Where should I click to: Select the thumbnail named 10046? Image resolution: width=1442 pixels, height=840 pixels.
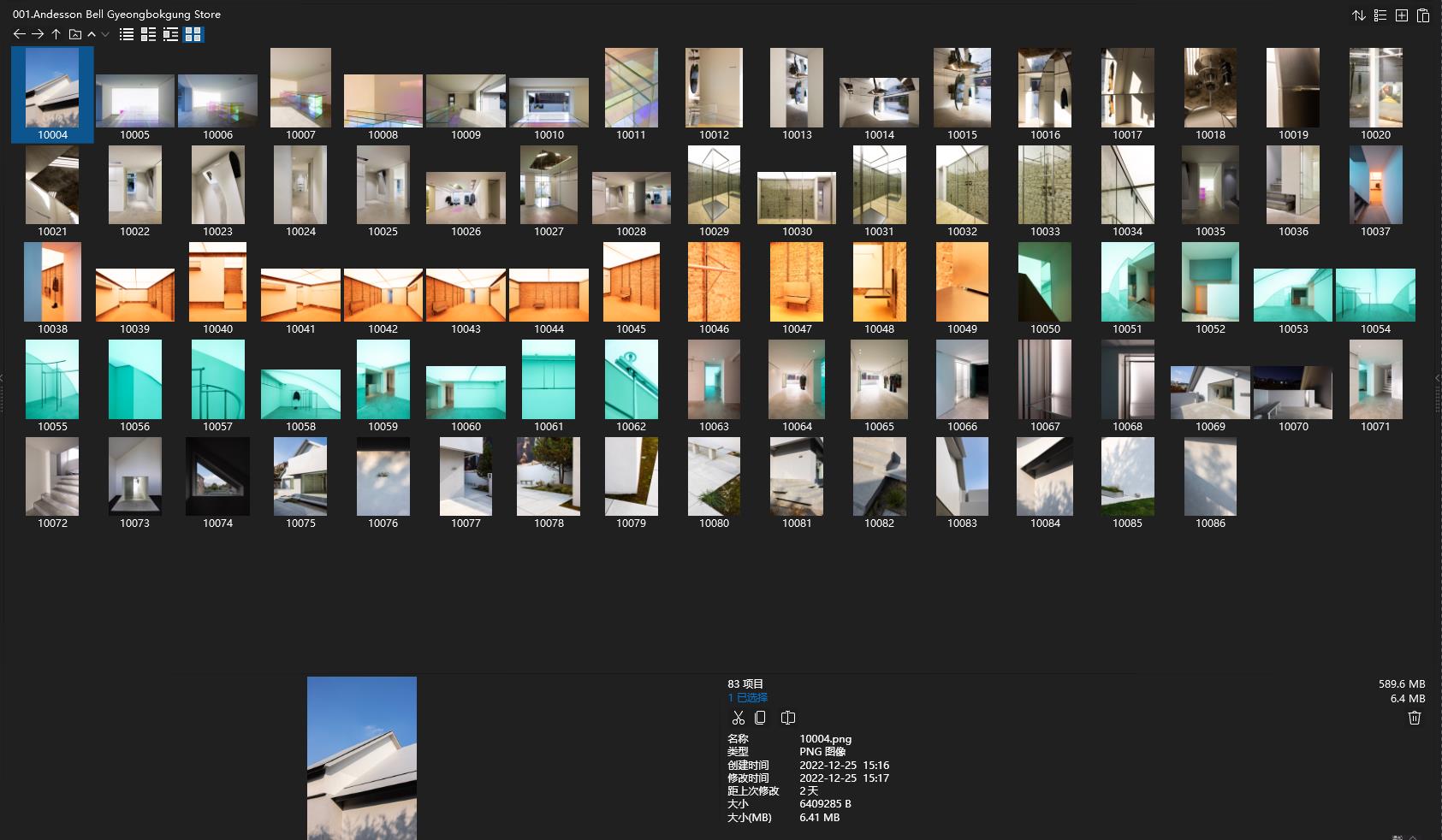[x=713, y=281]
